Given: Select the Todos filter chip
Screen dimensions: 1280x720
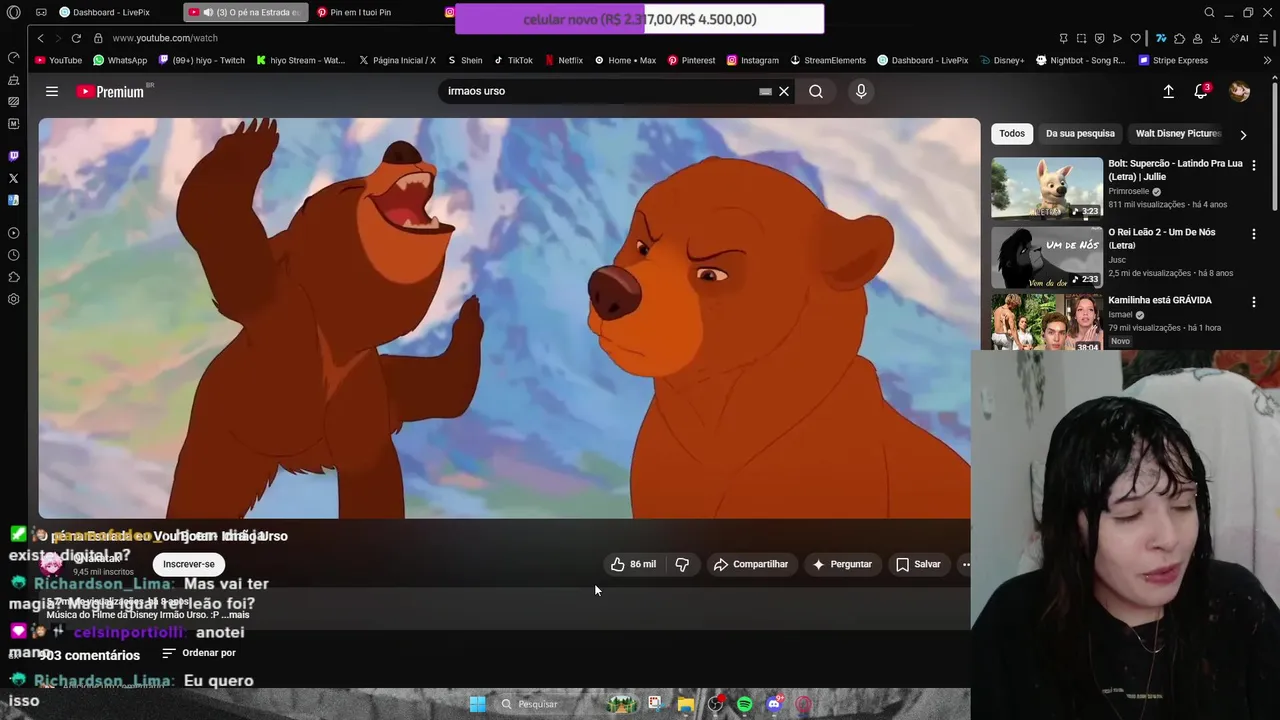Looking at the screenshot, I should pos(1012,133).
